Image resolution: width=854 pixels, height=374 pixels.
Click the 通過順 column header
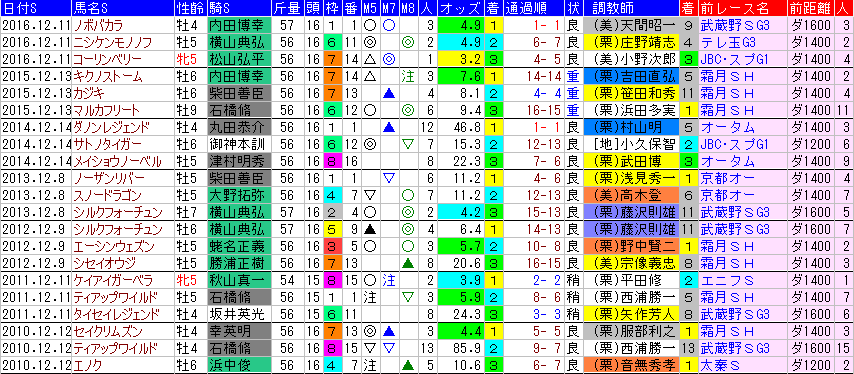point(534,8)
